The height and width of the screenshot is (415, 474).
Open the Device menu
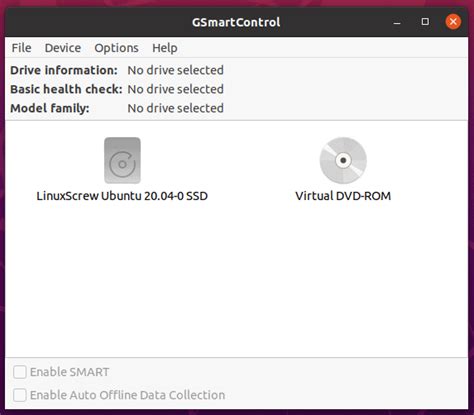(63, 48)
